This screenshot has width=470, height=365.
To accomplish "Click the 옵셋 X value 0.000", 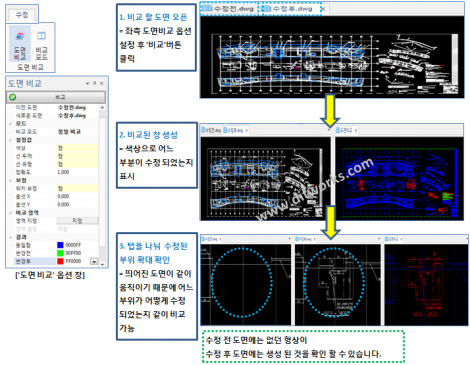I will point(63,196).
